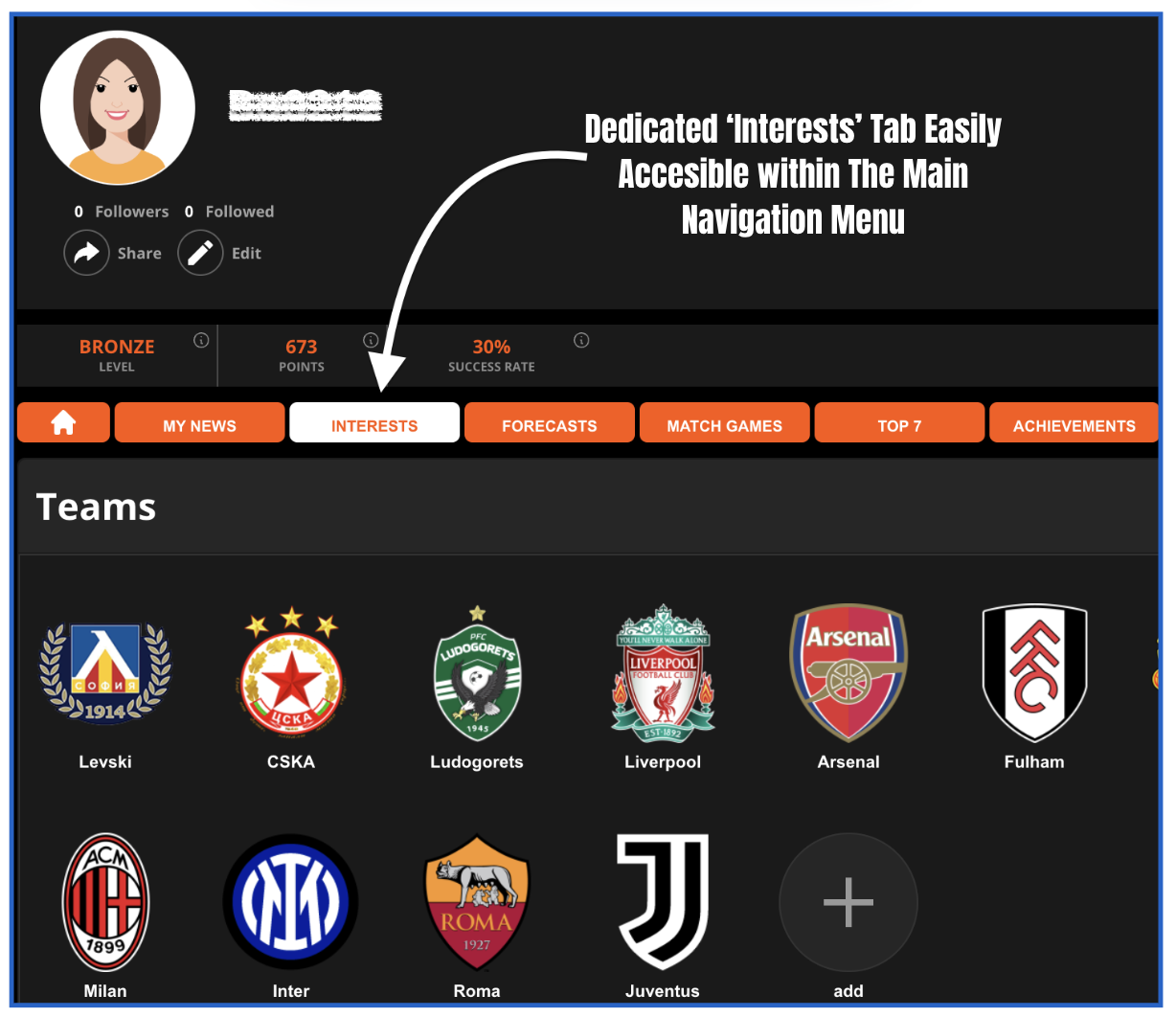This screenshot has height=1017, width=1176.
Task: Select the Ludogorets team crest
Action: [477, 674]
